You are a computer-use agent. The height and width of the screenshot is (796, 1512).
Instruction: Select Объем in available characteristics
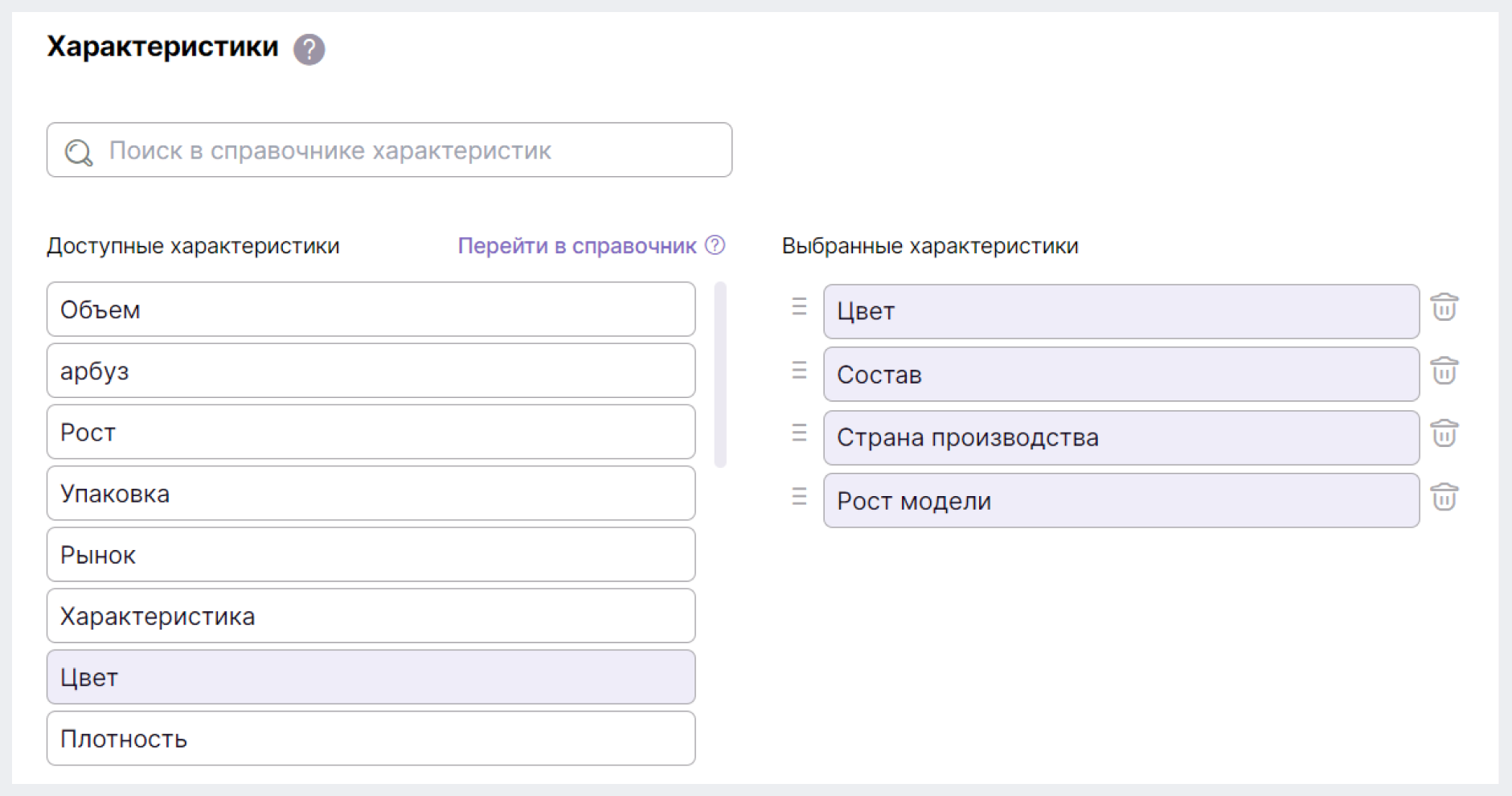coord(371,309)
